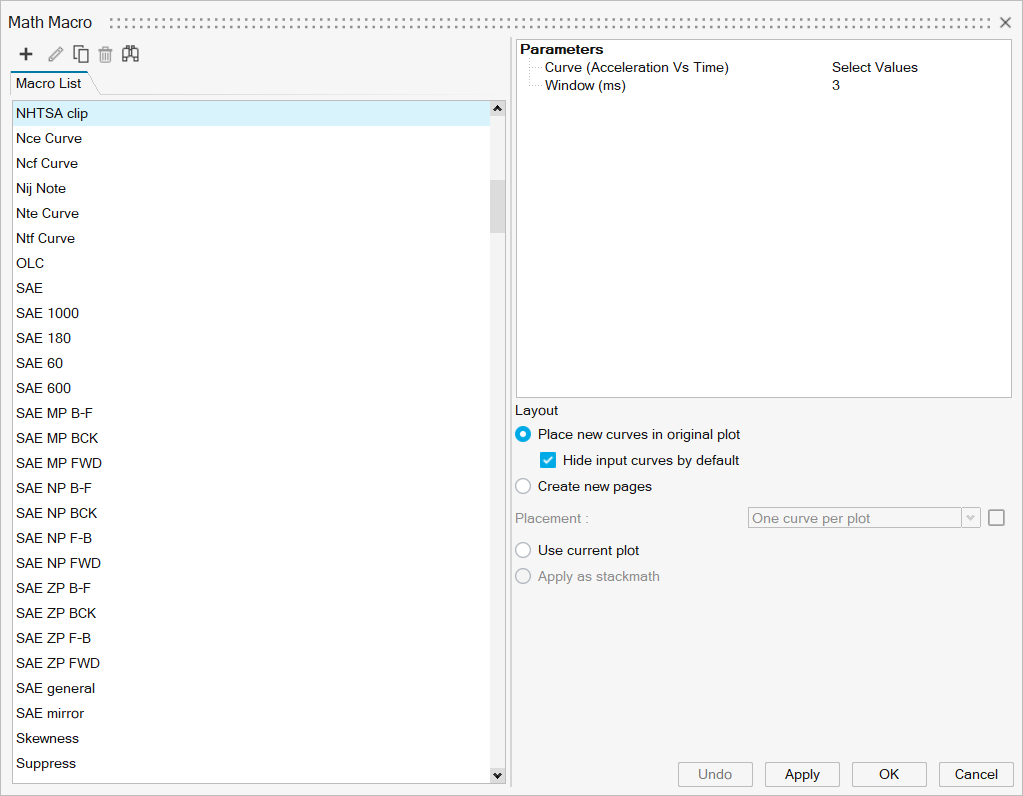Viewport: 1023px width, 796px height.
Task: Click the Window (ms) value 3
Action: click(836, 85)
